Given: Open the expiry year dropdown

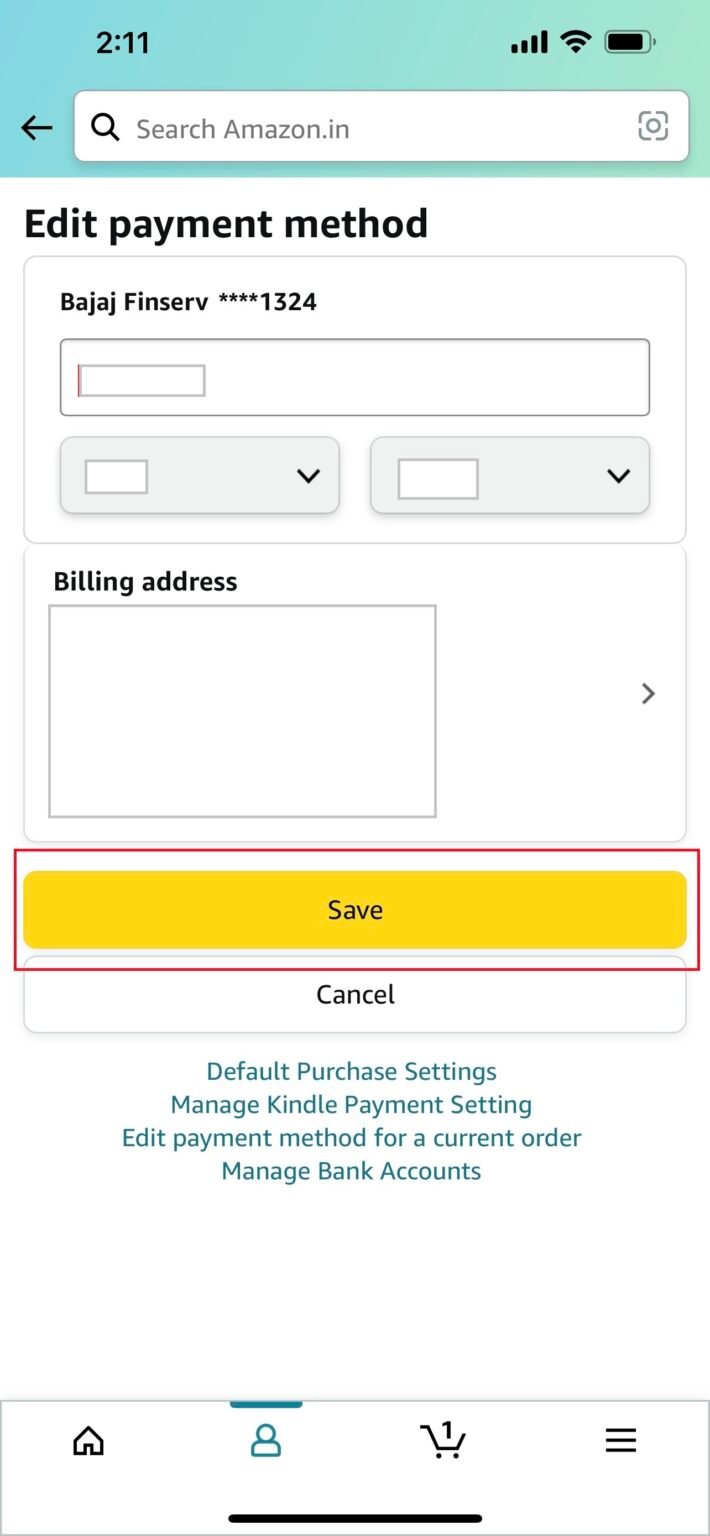Looking at the screenshot, I should 509,476.
